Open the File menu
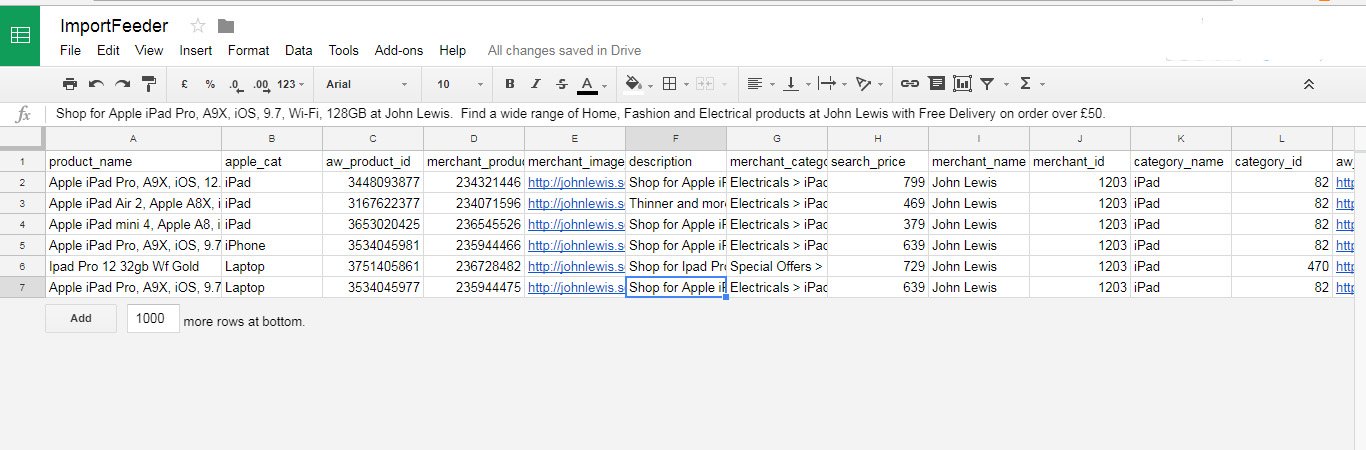 70,50
